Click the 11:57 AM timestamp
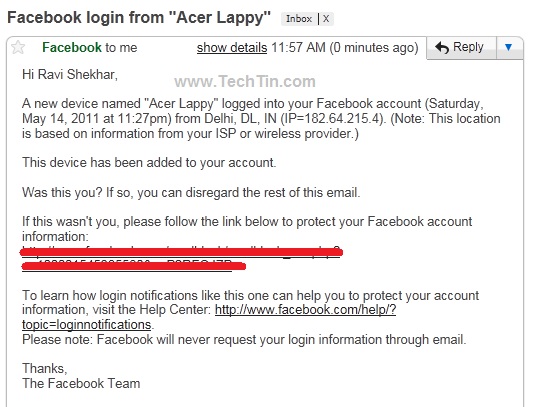The height and width of the screenshot is (407, 536). point(298,48)
